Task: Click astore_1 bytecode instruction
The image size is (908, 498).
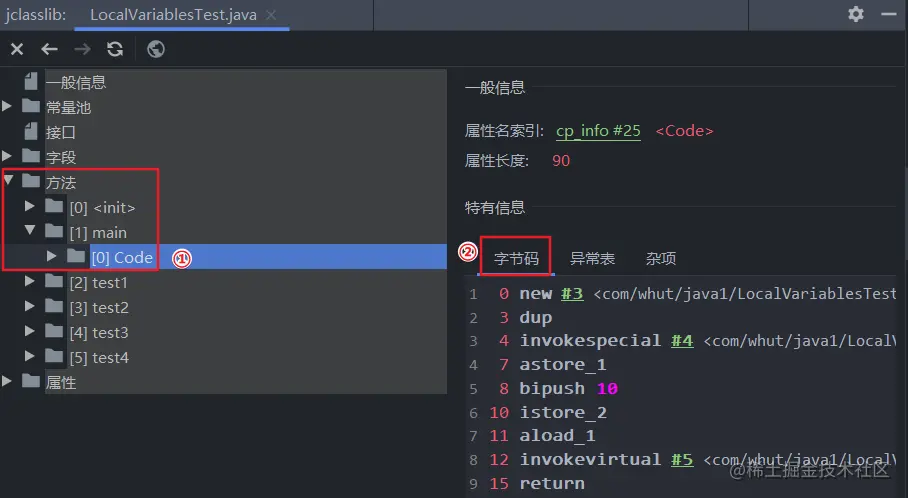Action: [563, 364]
